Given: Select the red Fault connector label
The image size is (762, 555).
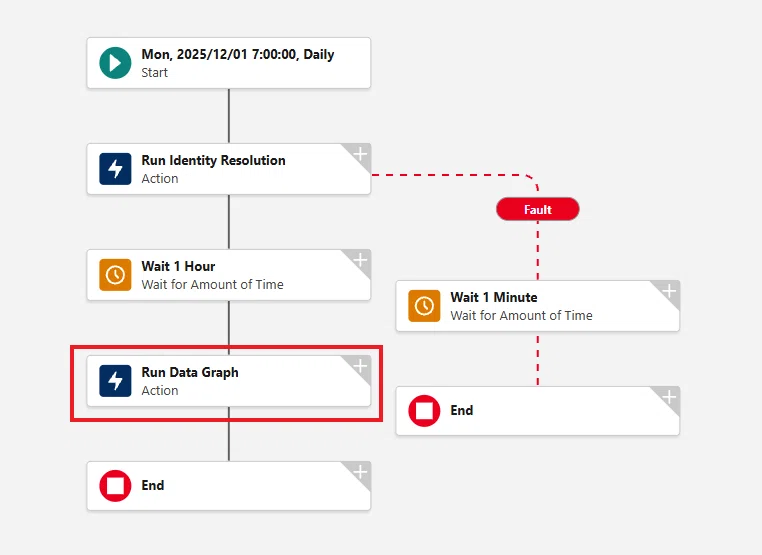Looking at the screenshot, I should (x=537, y=209).
